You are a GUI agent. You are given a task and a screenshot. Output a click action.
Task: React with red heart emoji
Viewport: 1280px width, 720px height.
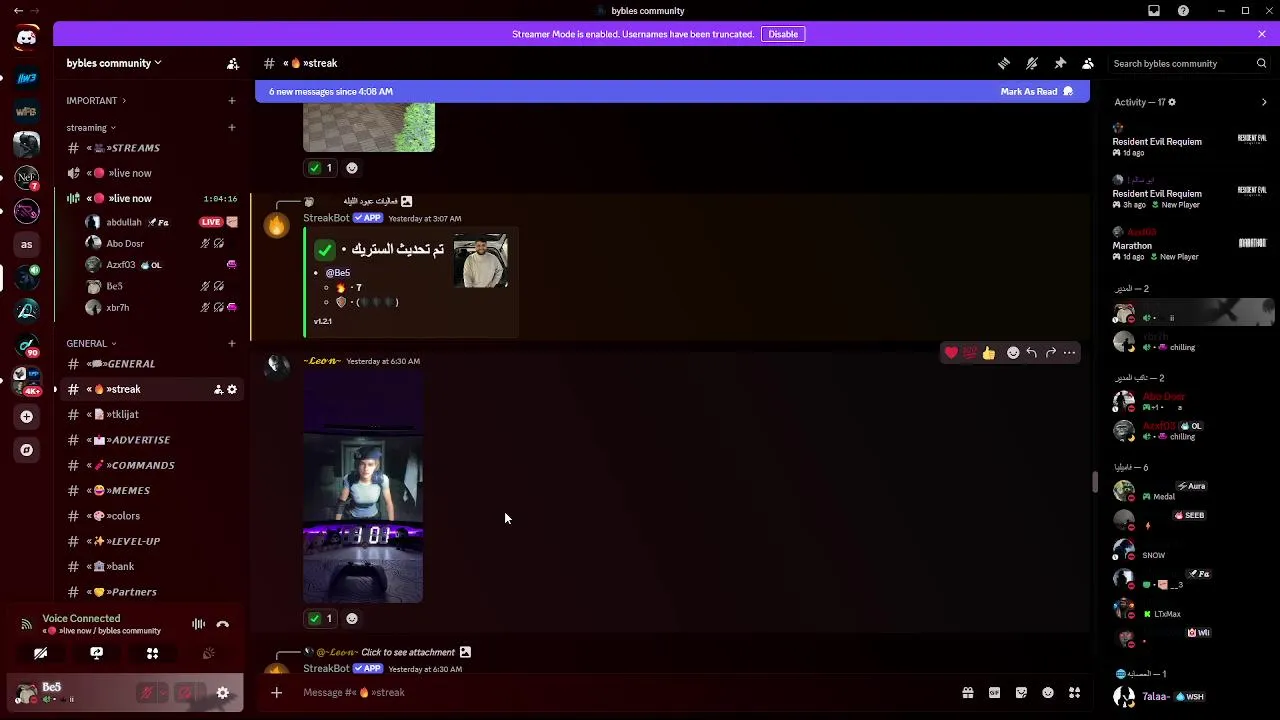click(951, 352)
